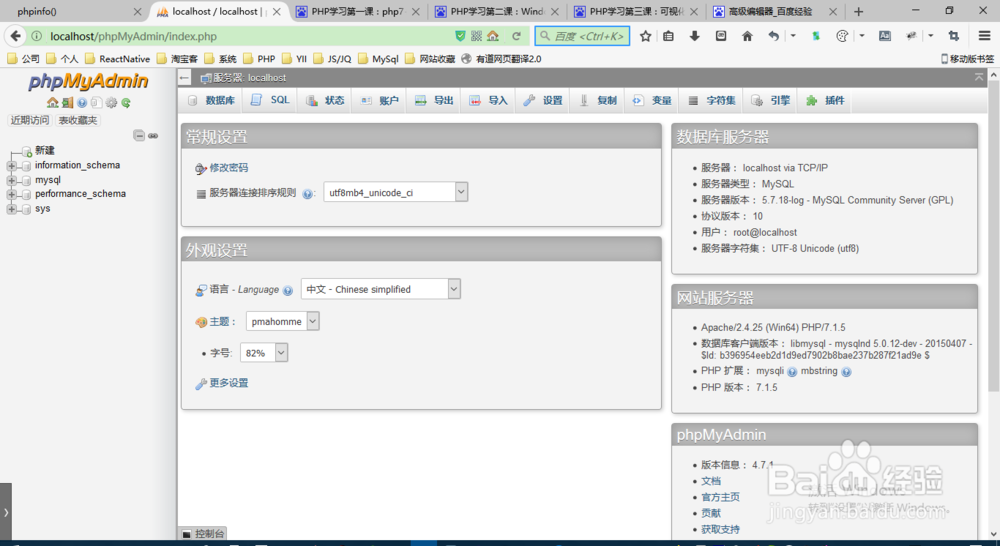This screenshot has height=546, width=1000.
Task: Switch to the 复制 tab
Action: (598, 101)
